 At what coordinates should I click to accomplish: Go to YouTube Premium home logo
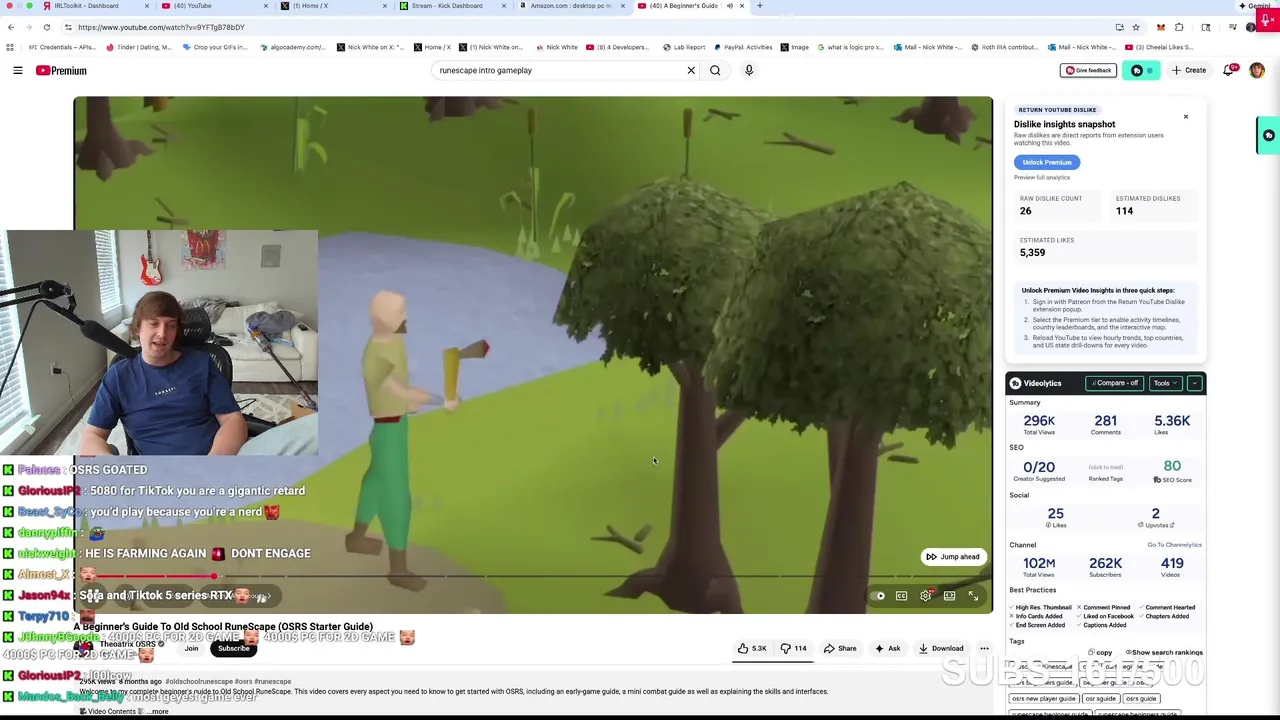click(61, 70)
